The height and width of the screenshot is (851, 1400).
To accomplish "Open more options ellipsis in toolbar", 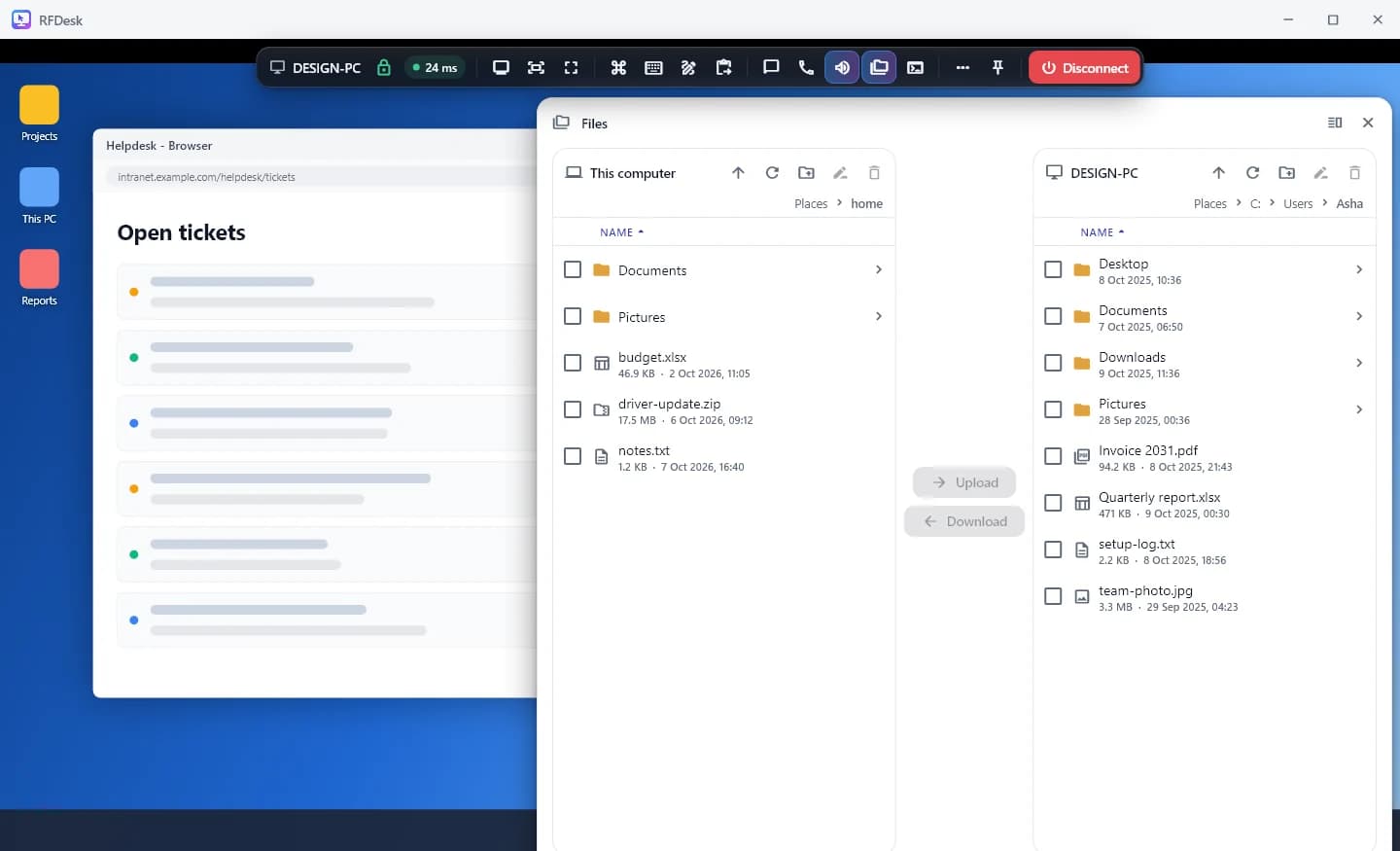I will (962, 68).
